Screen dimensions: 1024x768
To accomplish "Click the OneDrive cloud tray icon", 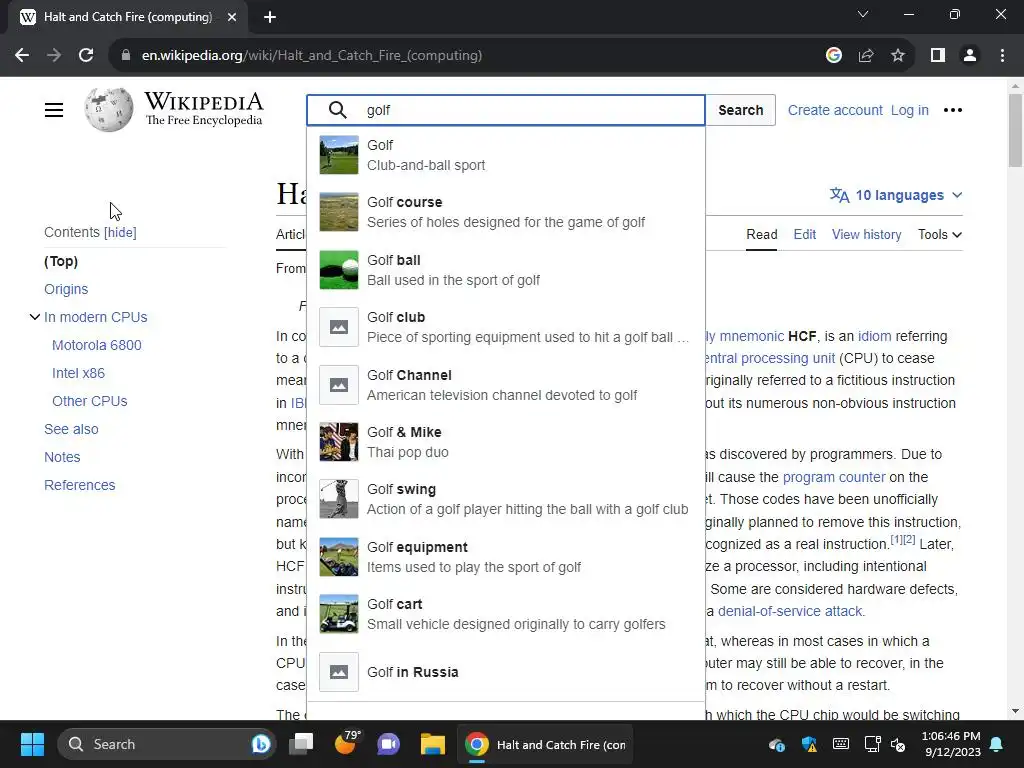I will pos(776,744).
